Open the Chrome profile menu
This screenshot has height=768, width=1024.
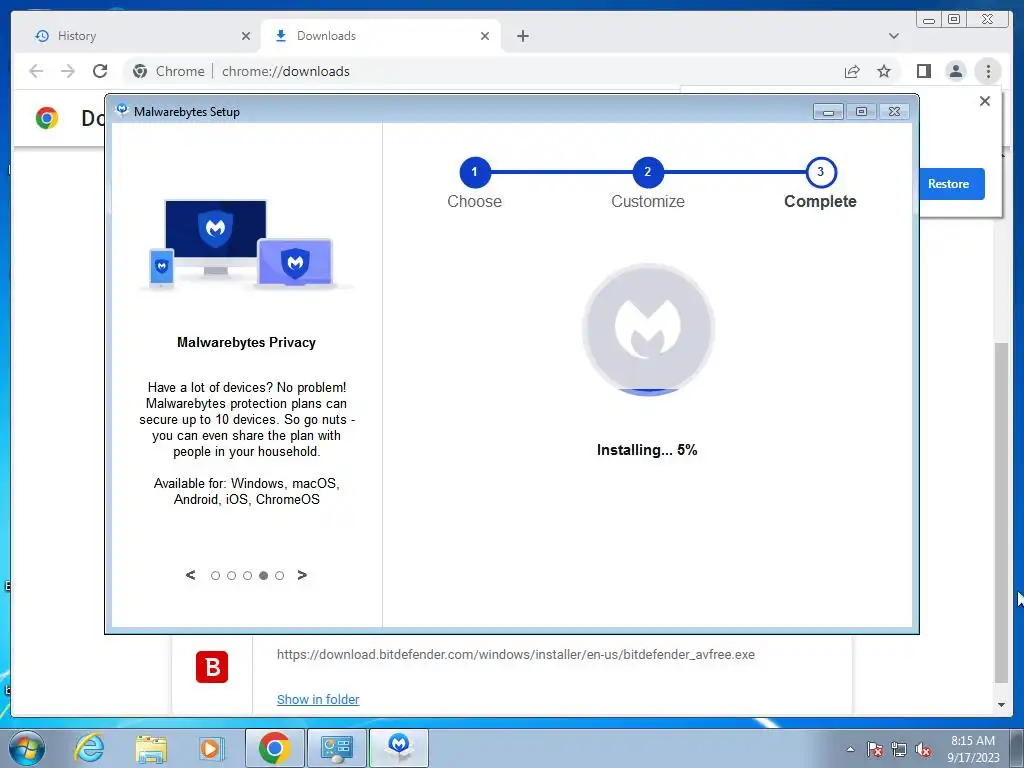tap(955, 71)
